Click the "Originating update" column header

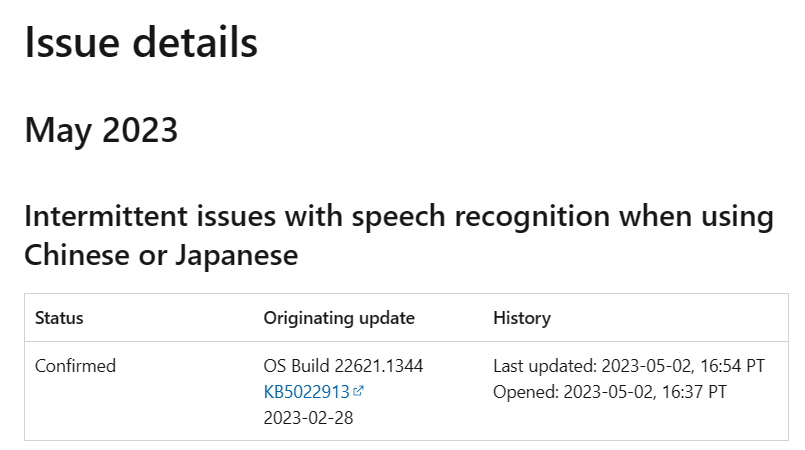[x=339, y=318]
